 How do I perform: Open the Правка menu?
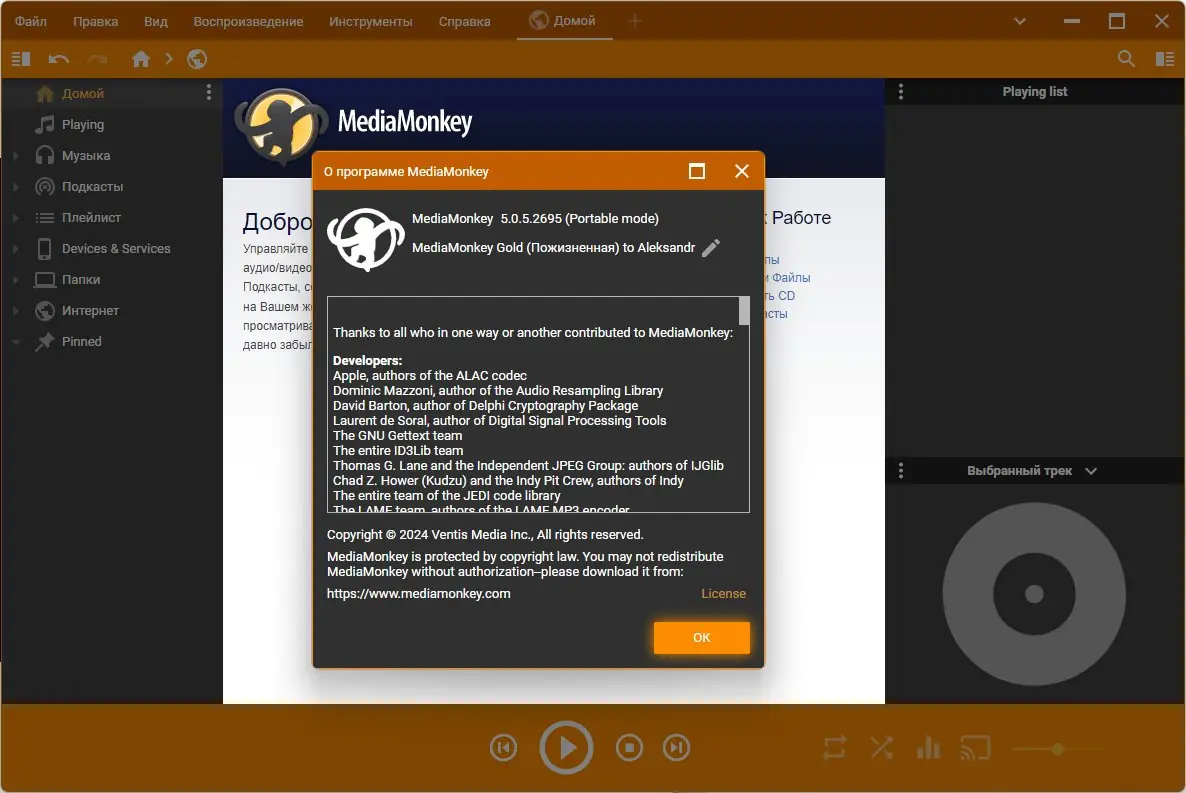pyautogui.click(x=95, y=21)
